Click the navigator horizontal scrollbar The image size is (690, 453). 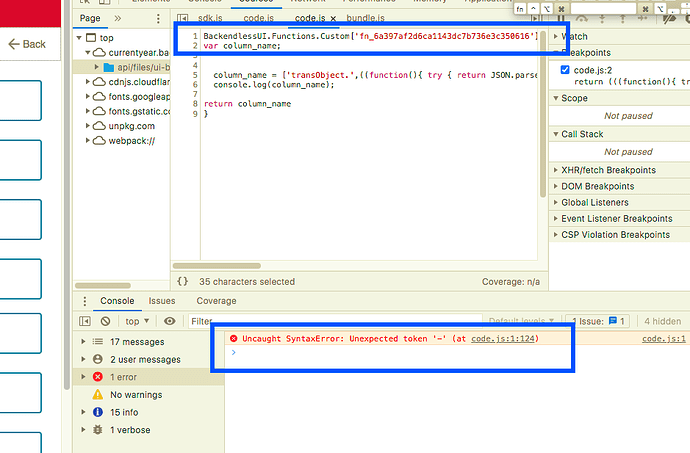coord(103,285)
